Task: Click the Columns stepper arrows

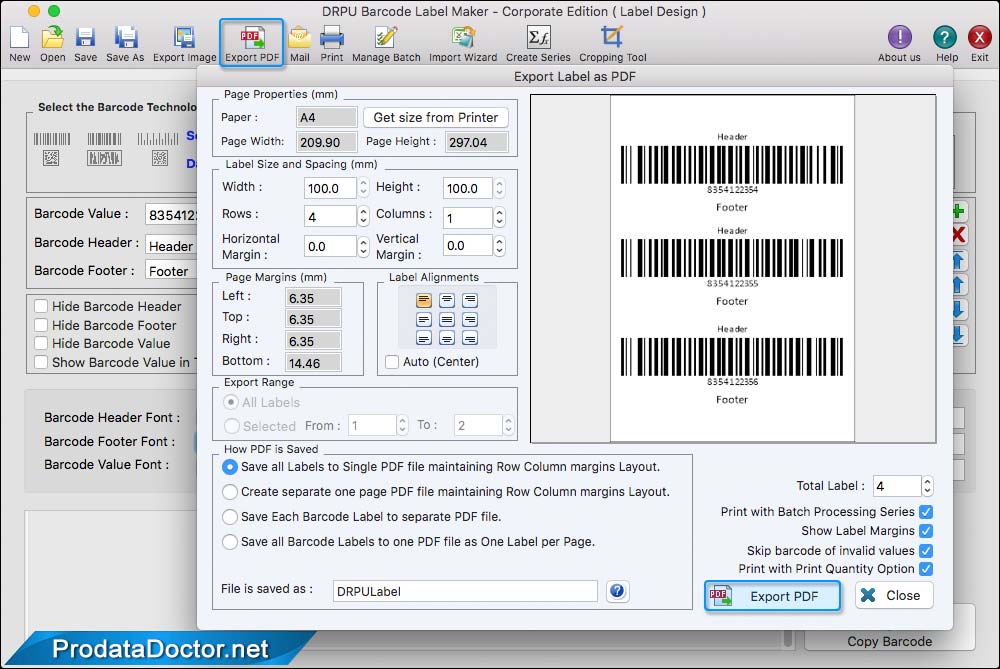Action: tap(499, 217)
